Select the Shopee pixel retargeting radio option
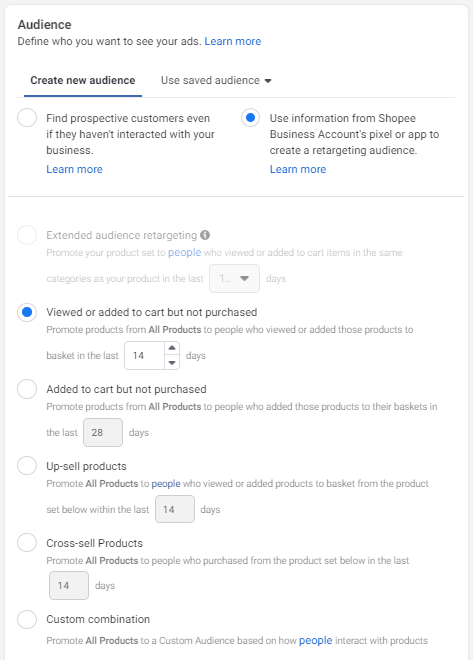The width and height of the screenshot is (473, 660). coord(250,117)
